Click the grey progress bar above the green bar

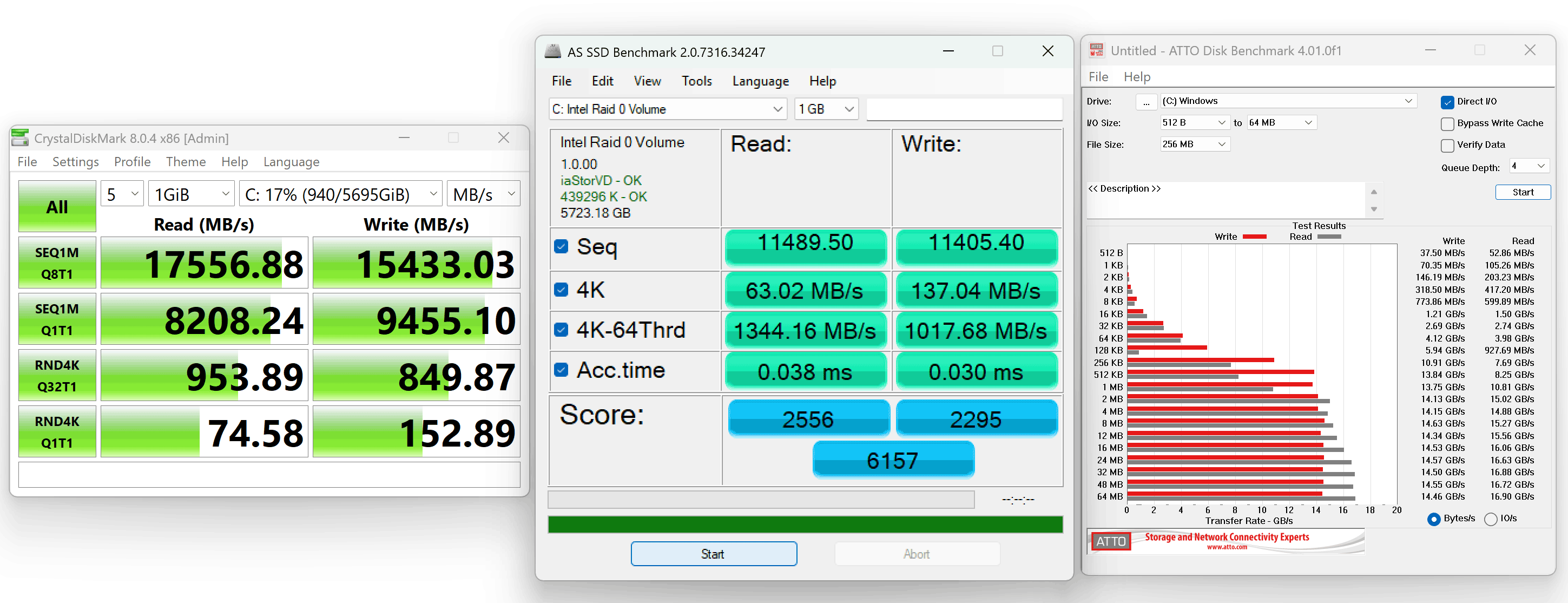click(x=761, y=500)
